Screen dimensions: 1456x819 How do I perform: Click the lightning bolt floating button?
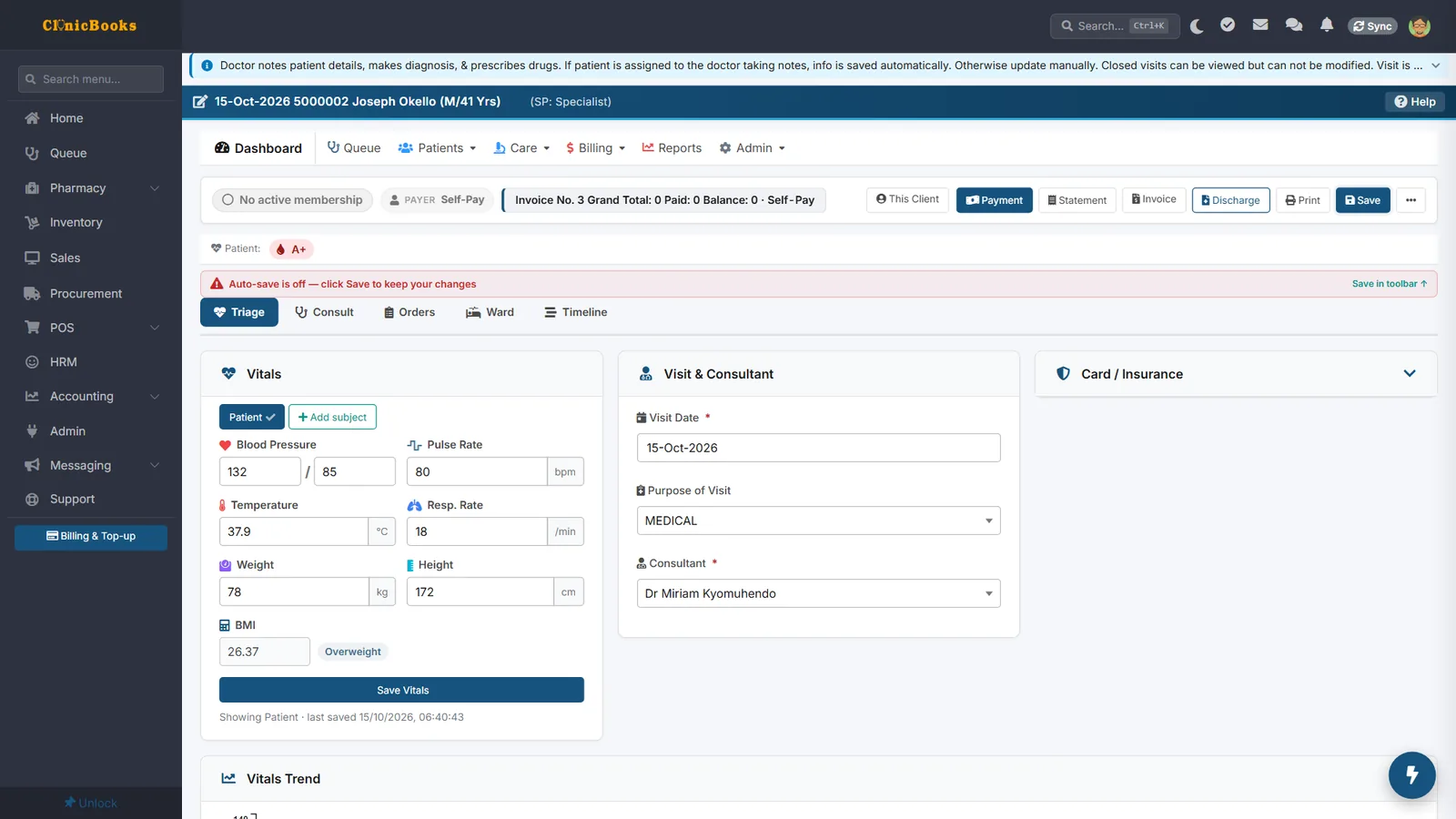coord(1411,774)
